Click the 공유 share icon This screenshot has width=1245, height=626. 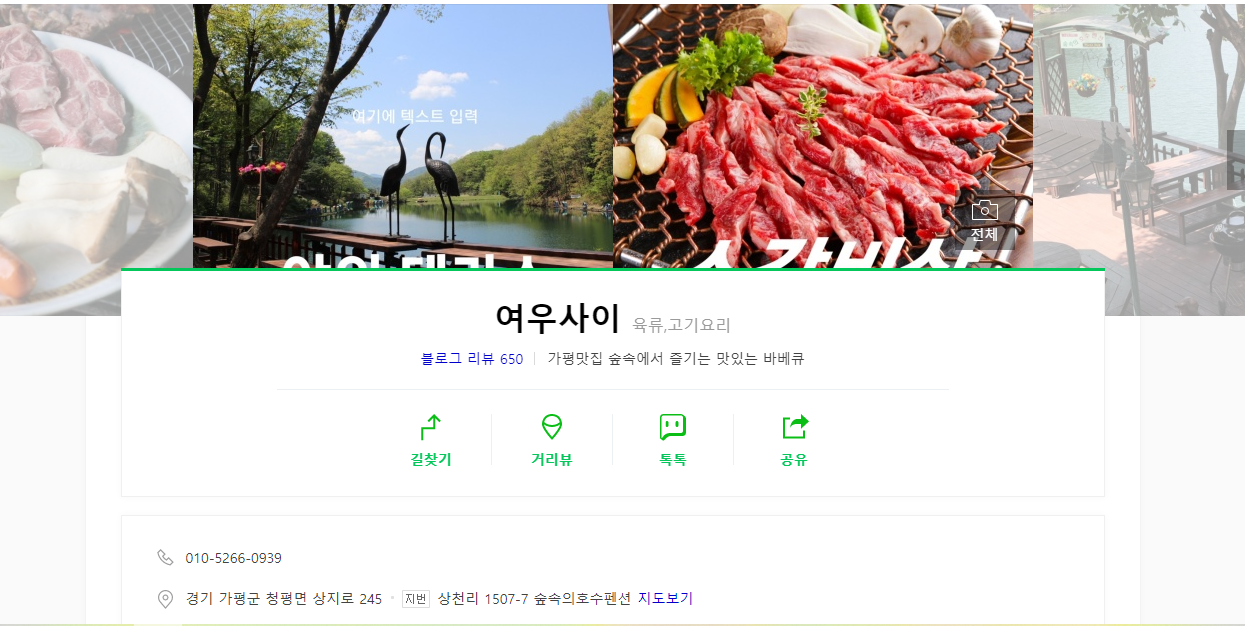[x=794, y=427]
